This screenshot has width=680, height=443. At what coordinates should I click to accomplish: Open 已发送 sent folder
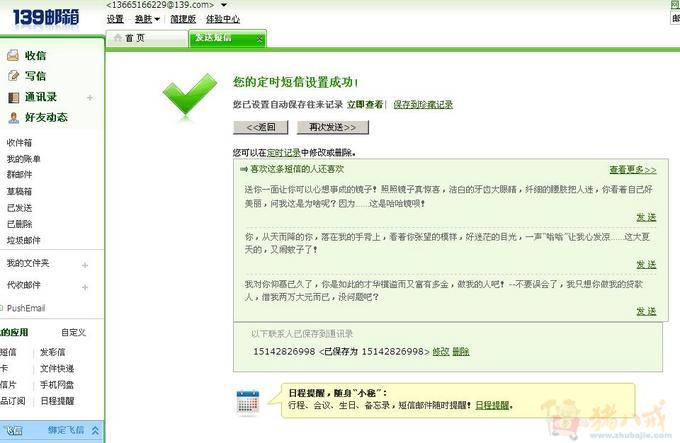tap(19, 208)
